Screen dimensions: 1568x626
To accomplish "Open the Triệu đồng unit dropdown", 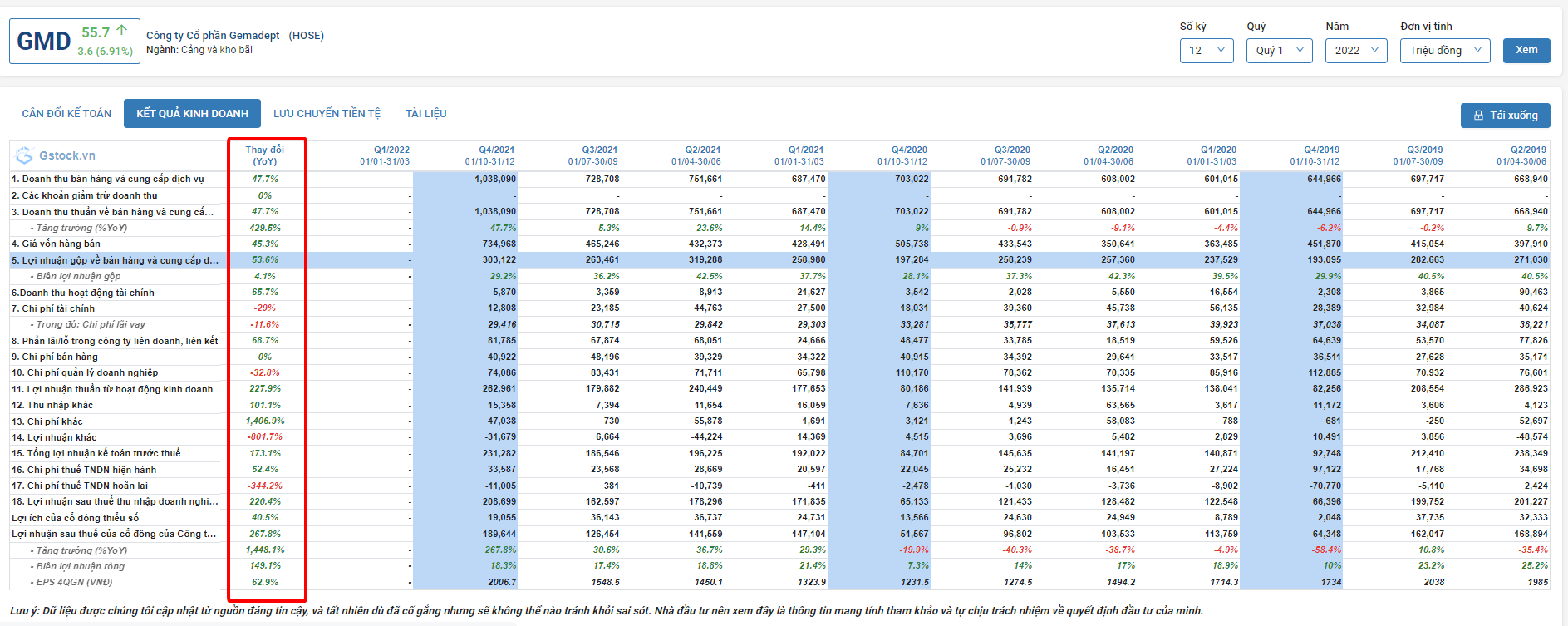I will click(1445, 51).
